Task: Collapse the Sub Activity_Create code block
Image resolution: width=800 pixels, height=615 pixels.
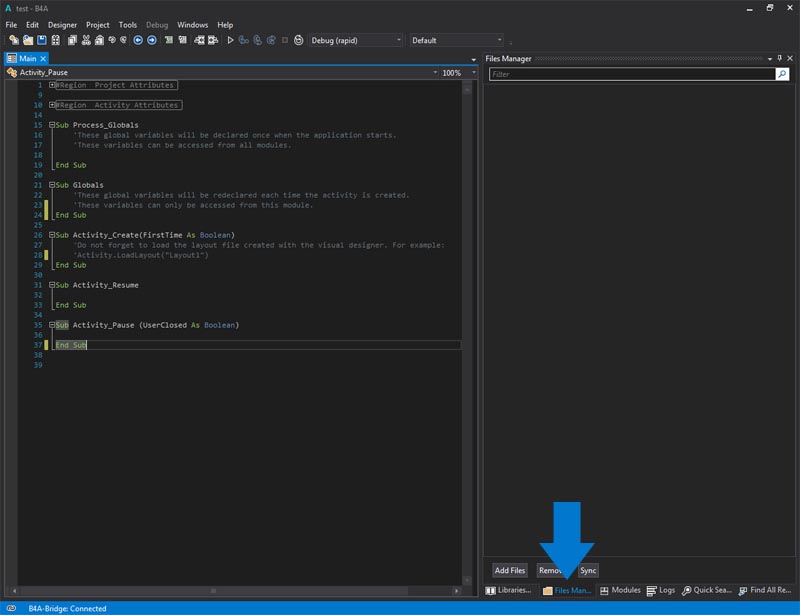Action: [x=52, y=235]
